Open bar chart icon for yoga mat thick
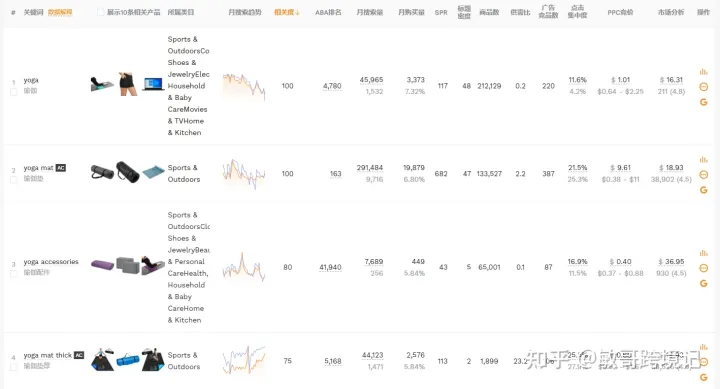Viewport: 720px width, 389px height. click(x=703, y=347)
